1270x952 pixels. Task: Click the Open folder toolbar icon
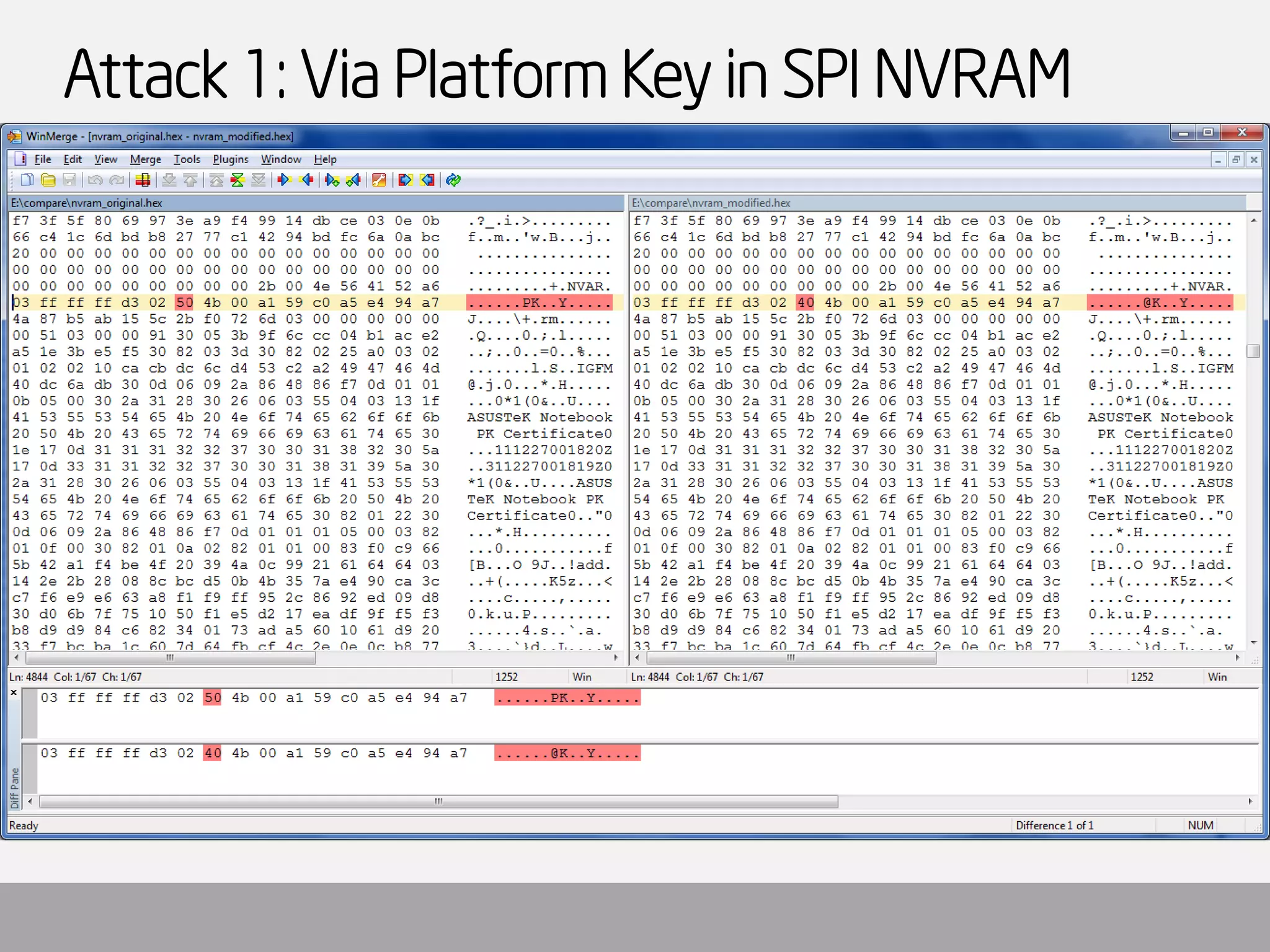[x=48, y=180]
